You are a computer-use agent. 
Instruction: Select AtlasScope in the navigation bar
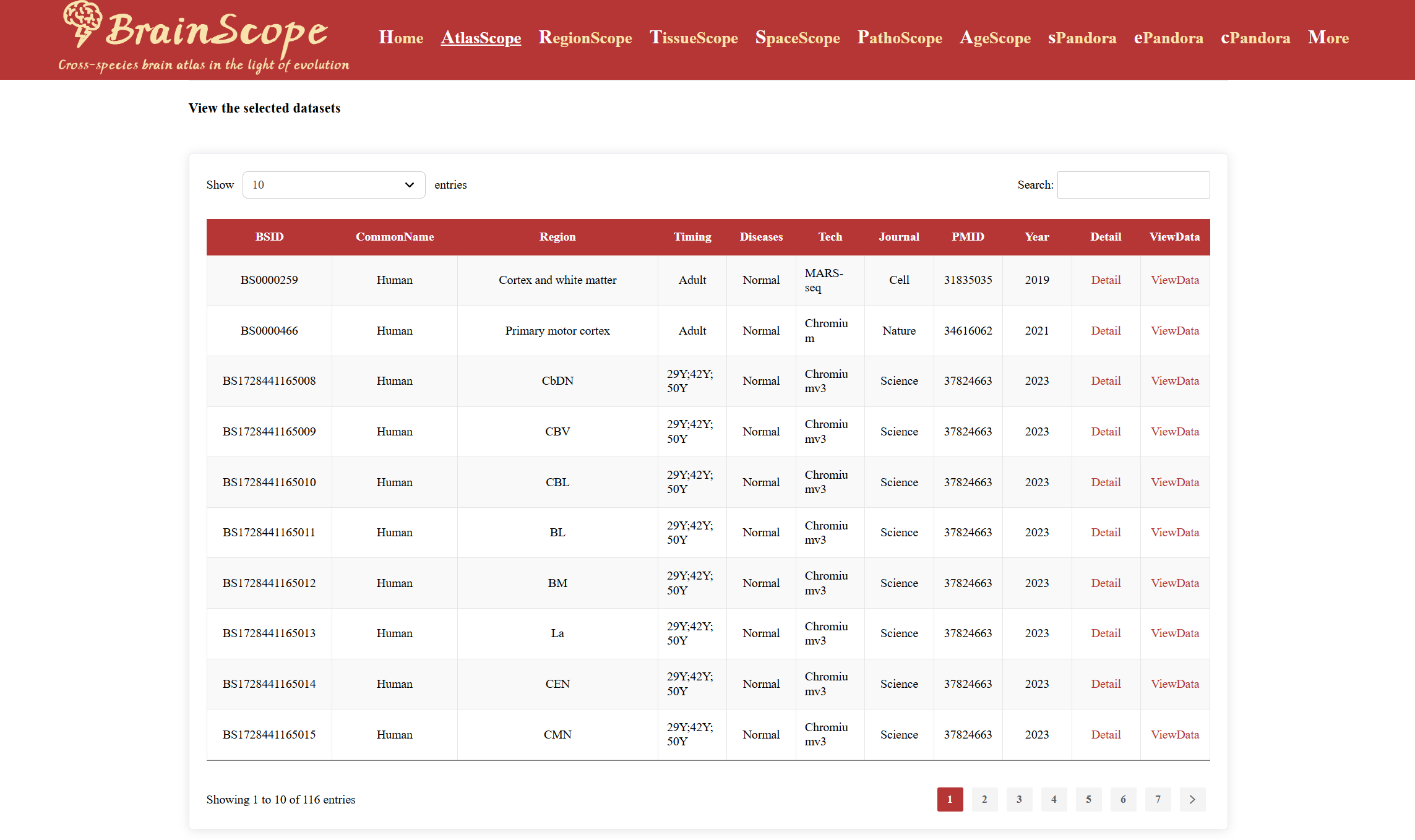(481, 38)
